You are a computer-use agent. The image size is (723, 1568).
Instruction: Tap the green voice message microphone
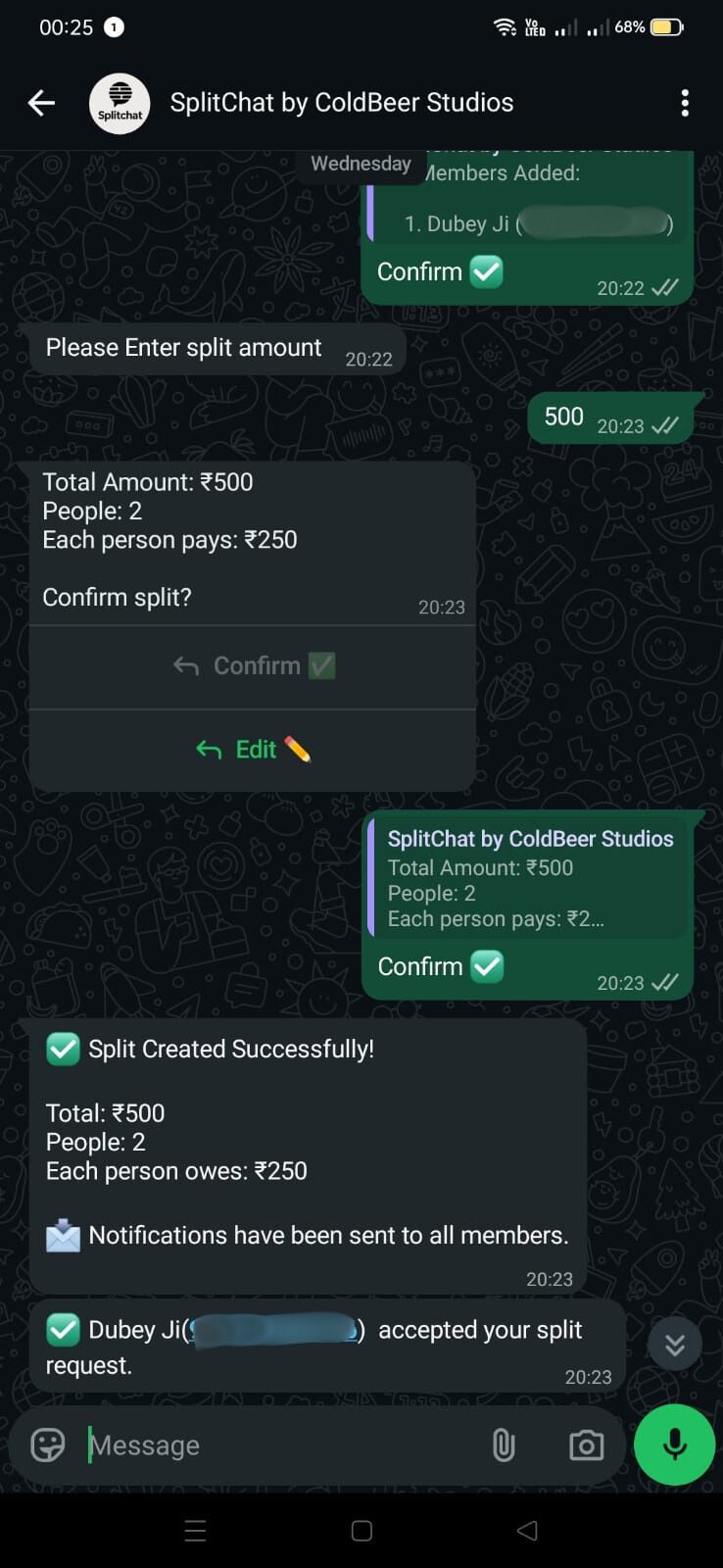(x=673, y=1445)
